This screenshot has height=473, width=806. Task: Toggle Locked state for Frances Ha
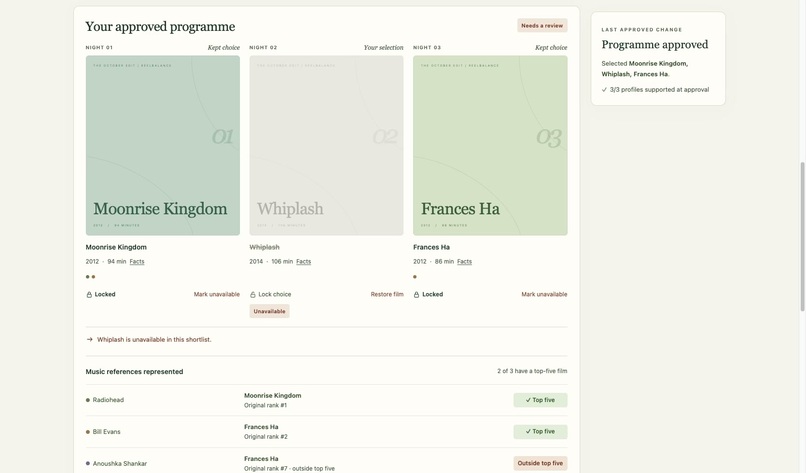429,295
